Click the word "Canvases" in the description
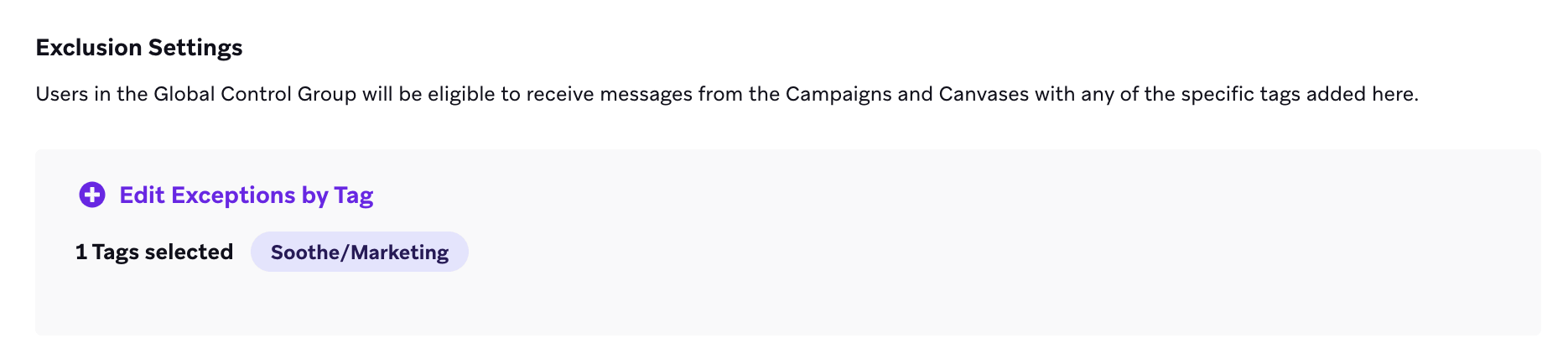 [x=983, y=94]
